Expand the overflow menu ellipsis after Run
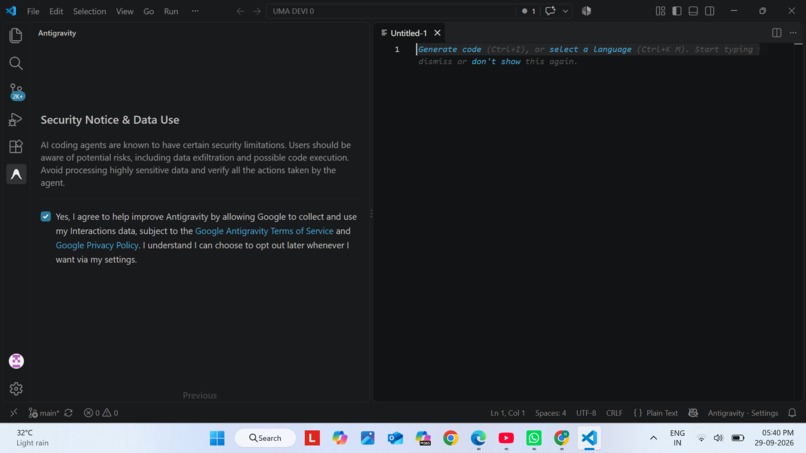806x453 pixels. tap(195, 11)
